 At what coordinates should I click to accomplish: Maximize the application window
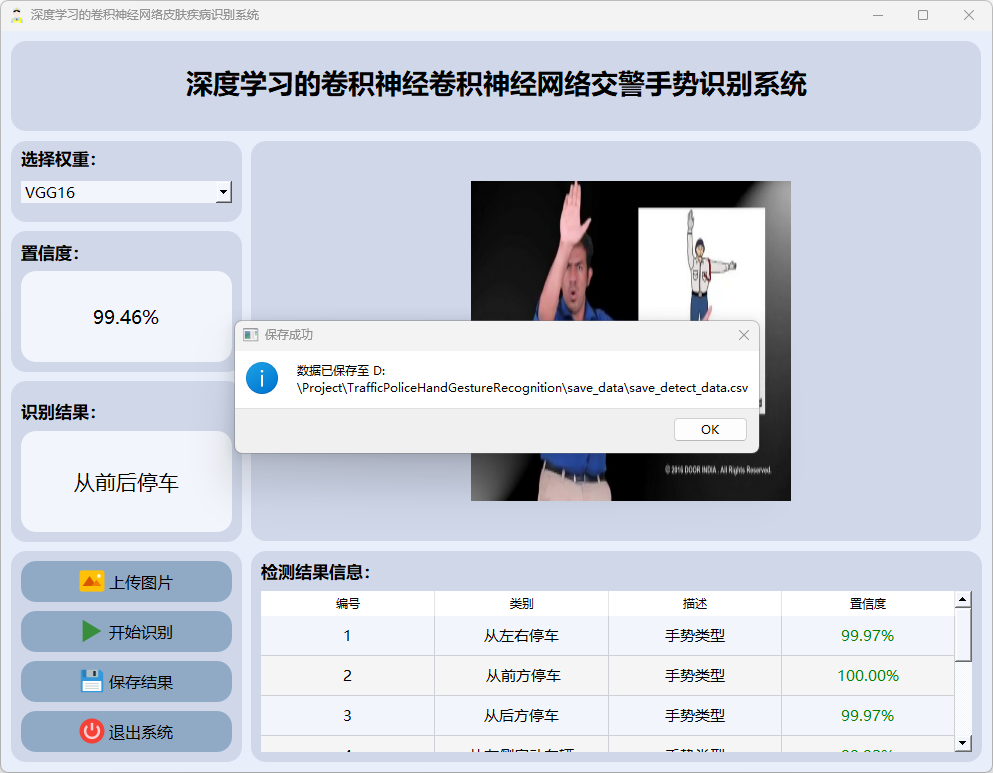click(922, 15)
